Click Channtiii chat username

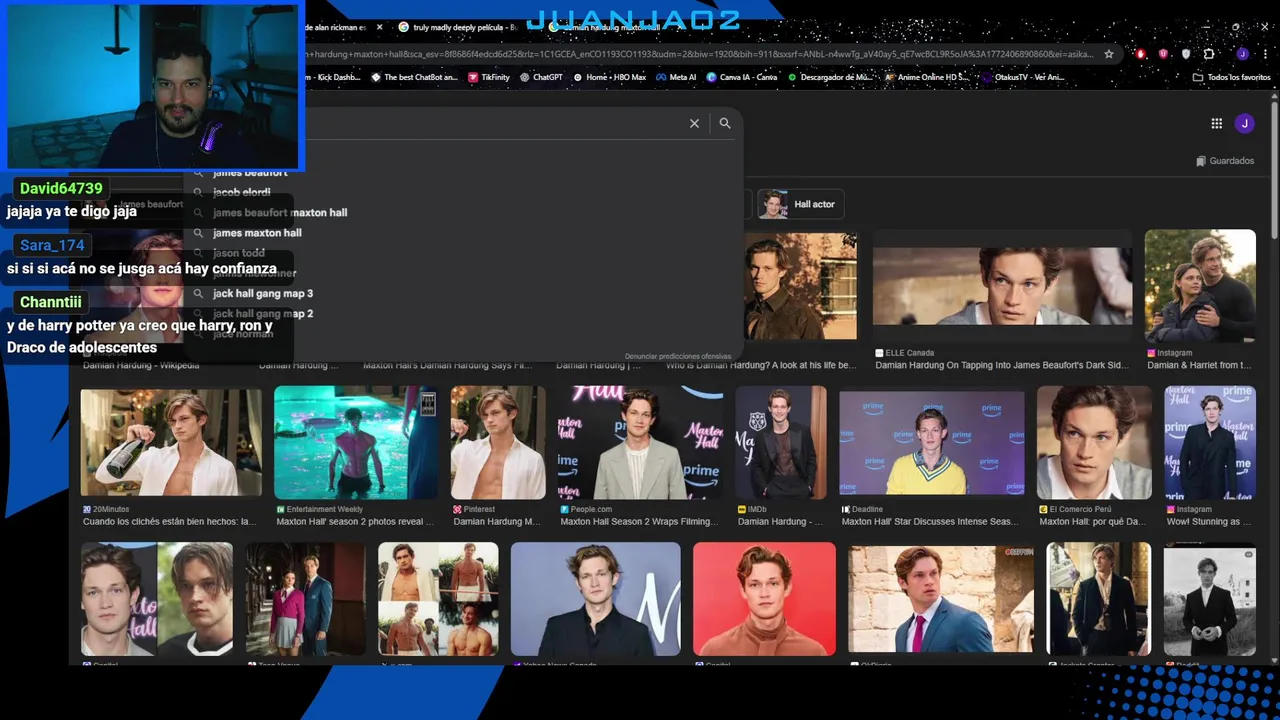pyautogui.click(x=50, y=302)
